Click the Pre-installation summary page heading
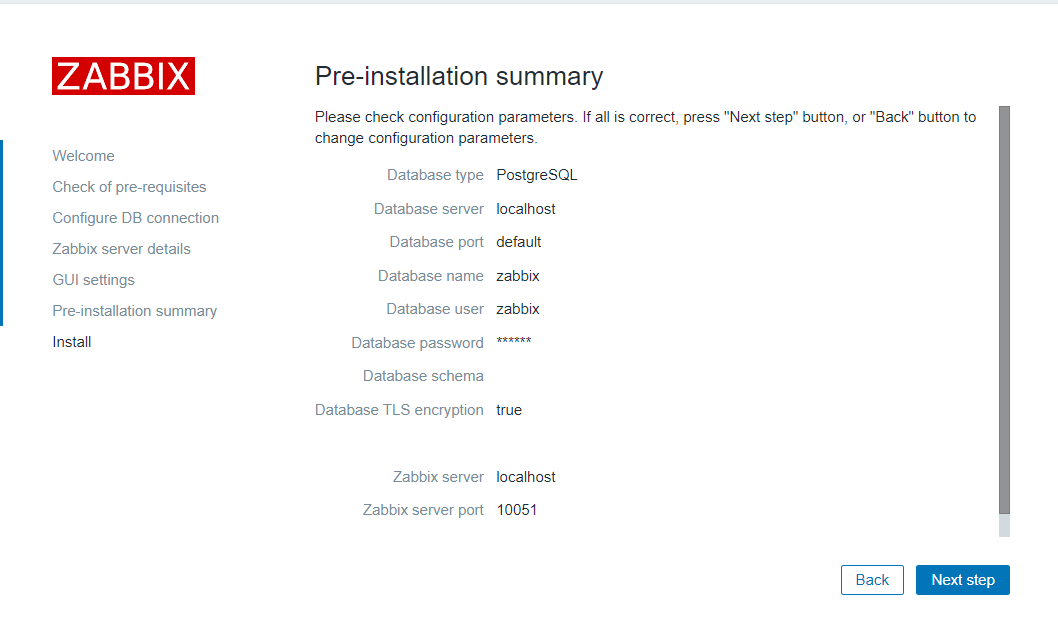 click(459, 76)
